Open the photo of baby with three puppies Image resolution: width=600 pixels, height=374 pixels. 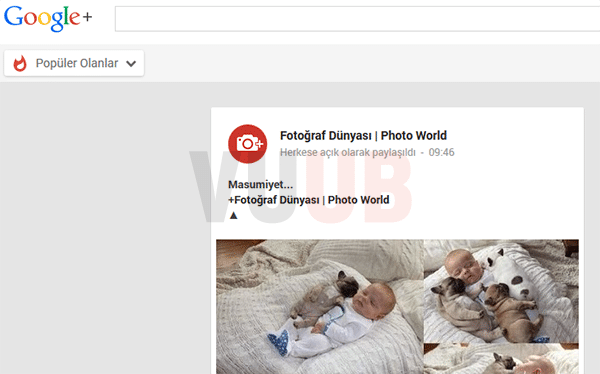(501, 291)
